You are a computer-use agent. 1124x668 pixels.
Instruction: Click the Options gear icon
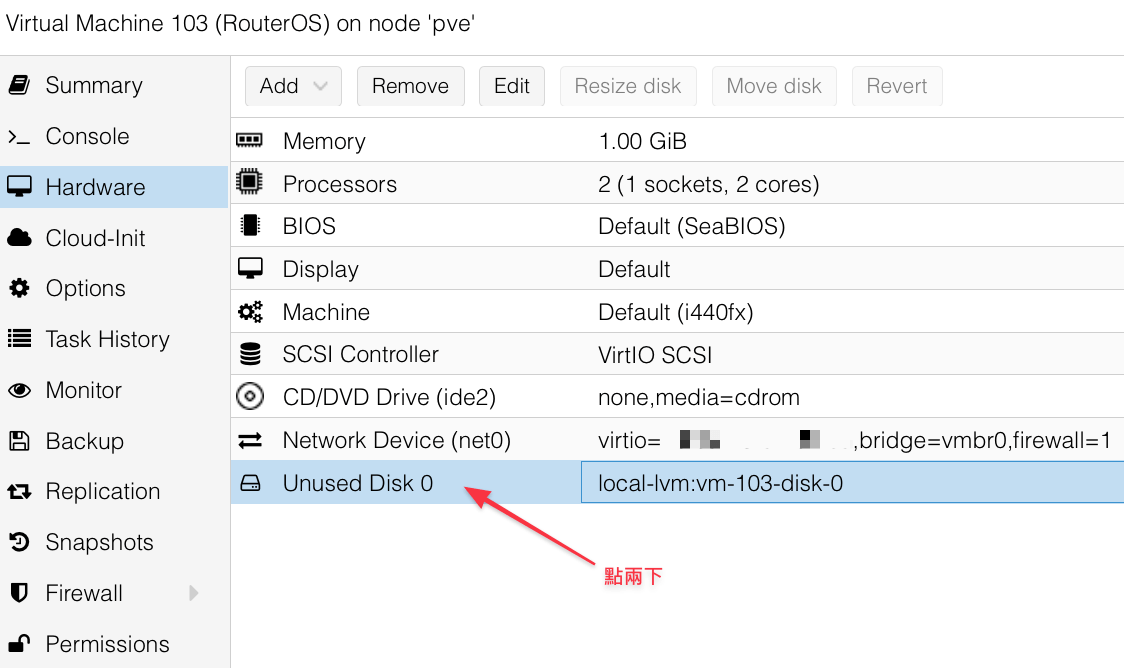click(19, 288)
